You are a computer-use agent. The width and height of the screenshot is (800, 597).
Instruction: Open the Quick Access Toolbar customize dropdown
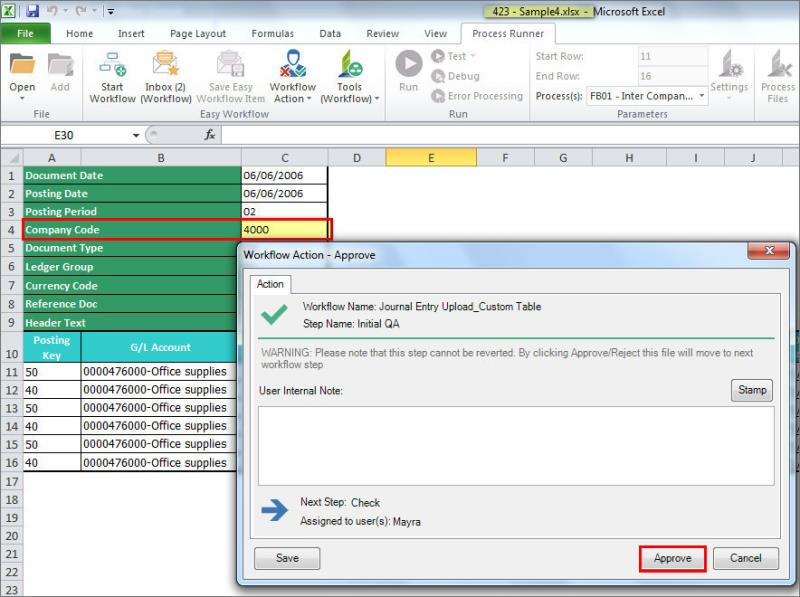[x=110, y=12]
